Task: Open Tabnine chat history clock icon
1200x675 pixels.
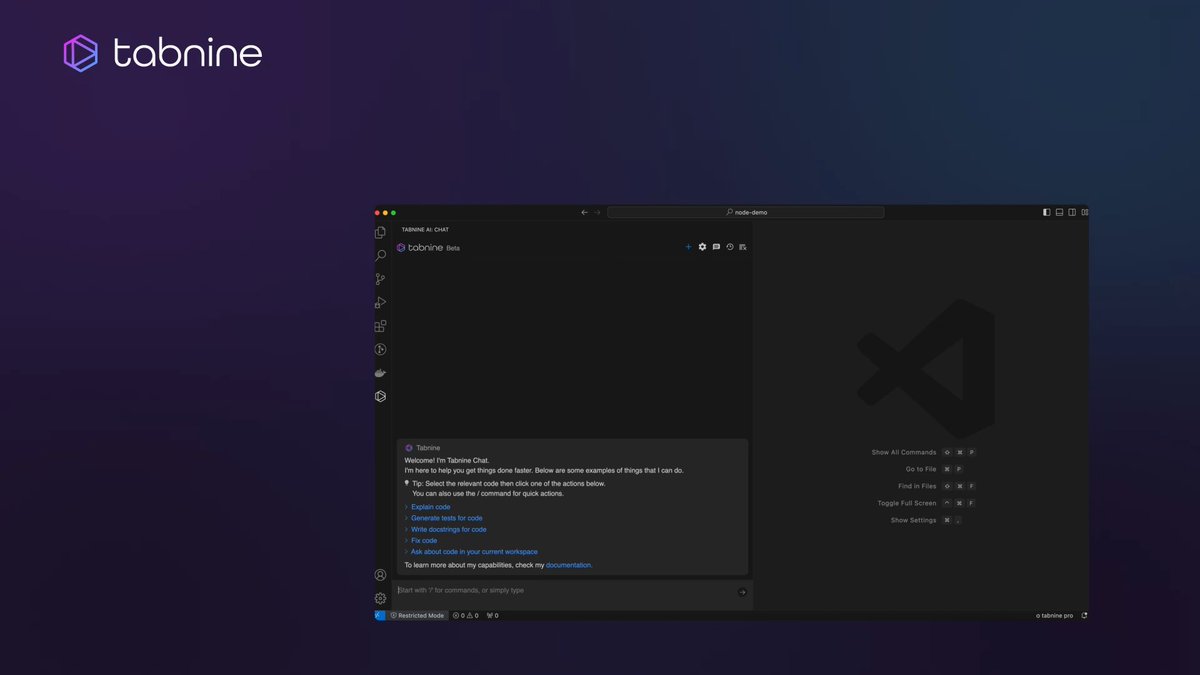Action: point(730,247)
